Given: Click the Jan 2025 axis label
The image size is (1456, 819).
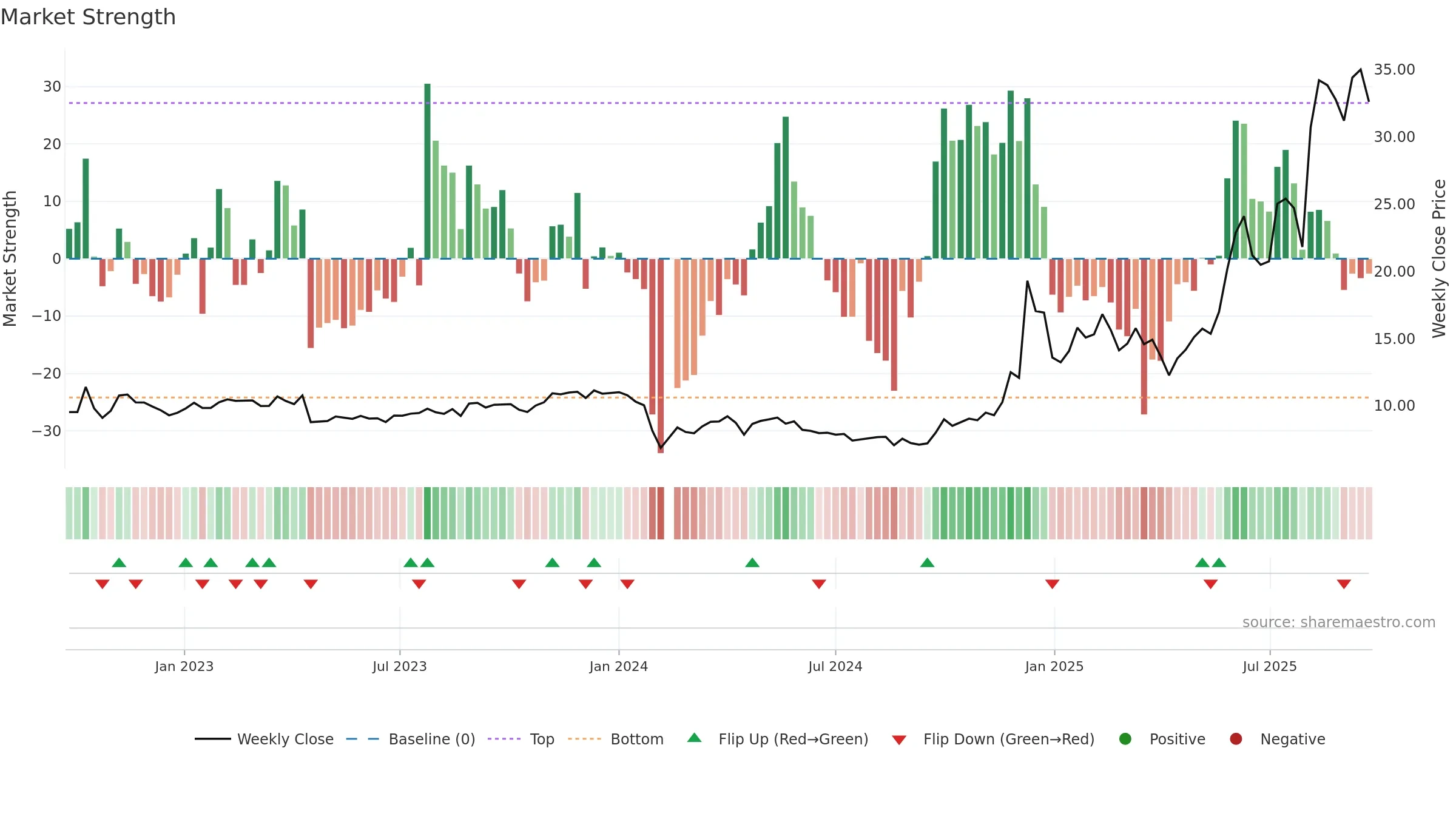Looking at the screenshot, I should tap(1054, 666).
